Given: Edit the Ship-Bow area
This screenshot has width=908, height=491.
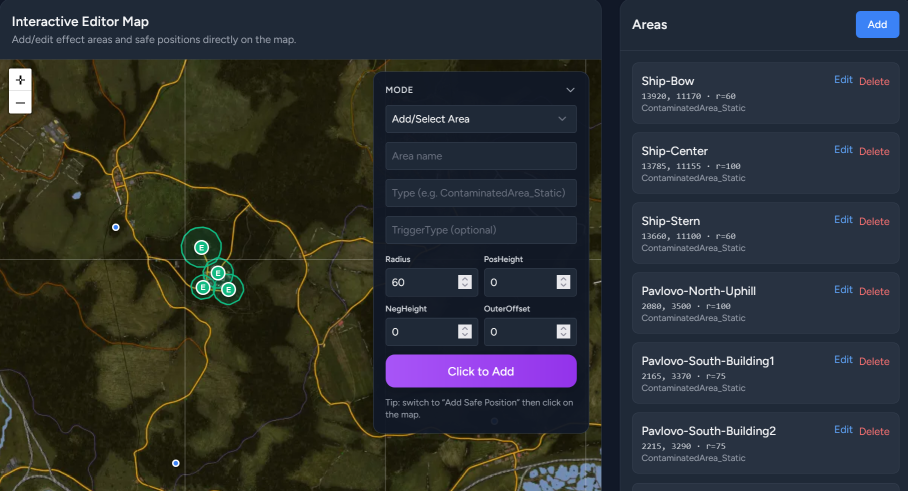Looking at the screenshot, I should (x=843, y=80).
